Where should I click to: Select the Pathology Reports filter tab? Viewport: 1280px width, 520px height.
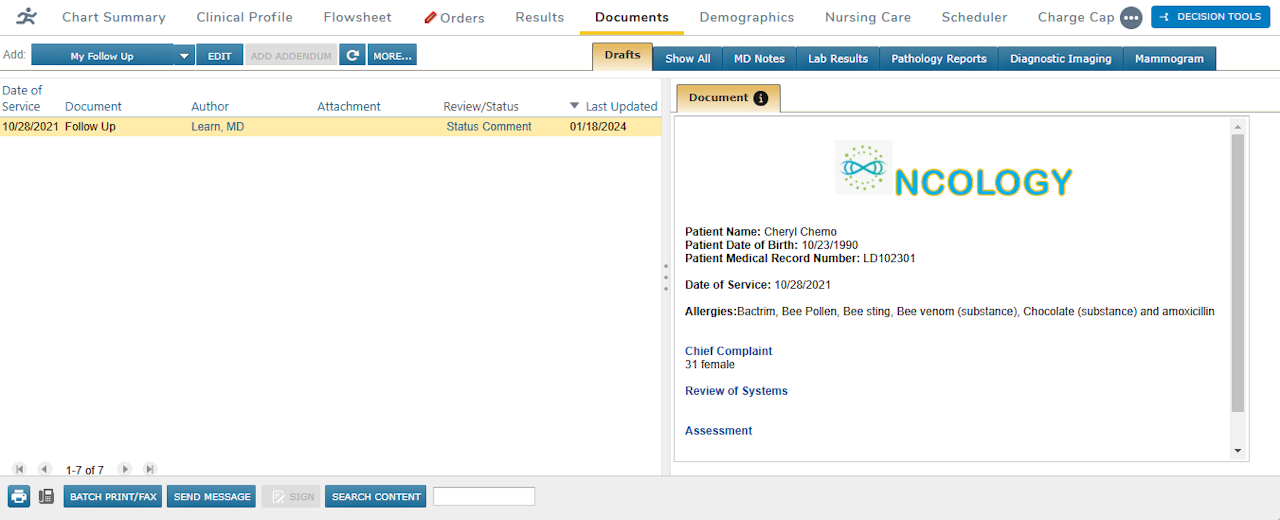click(x=939, y=58)
